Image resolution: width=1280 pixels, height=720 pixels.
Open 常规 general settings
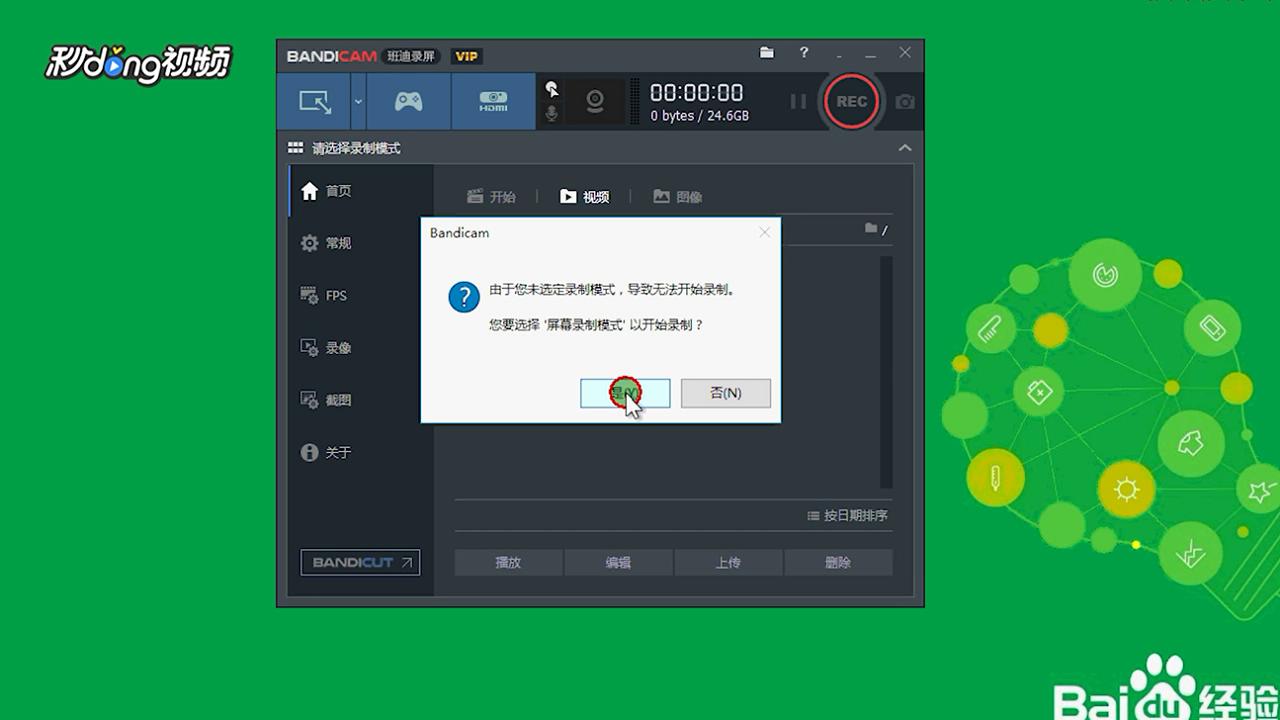[361, 243]
